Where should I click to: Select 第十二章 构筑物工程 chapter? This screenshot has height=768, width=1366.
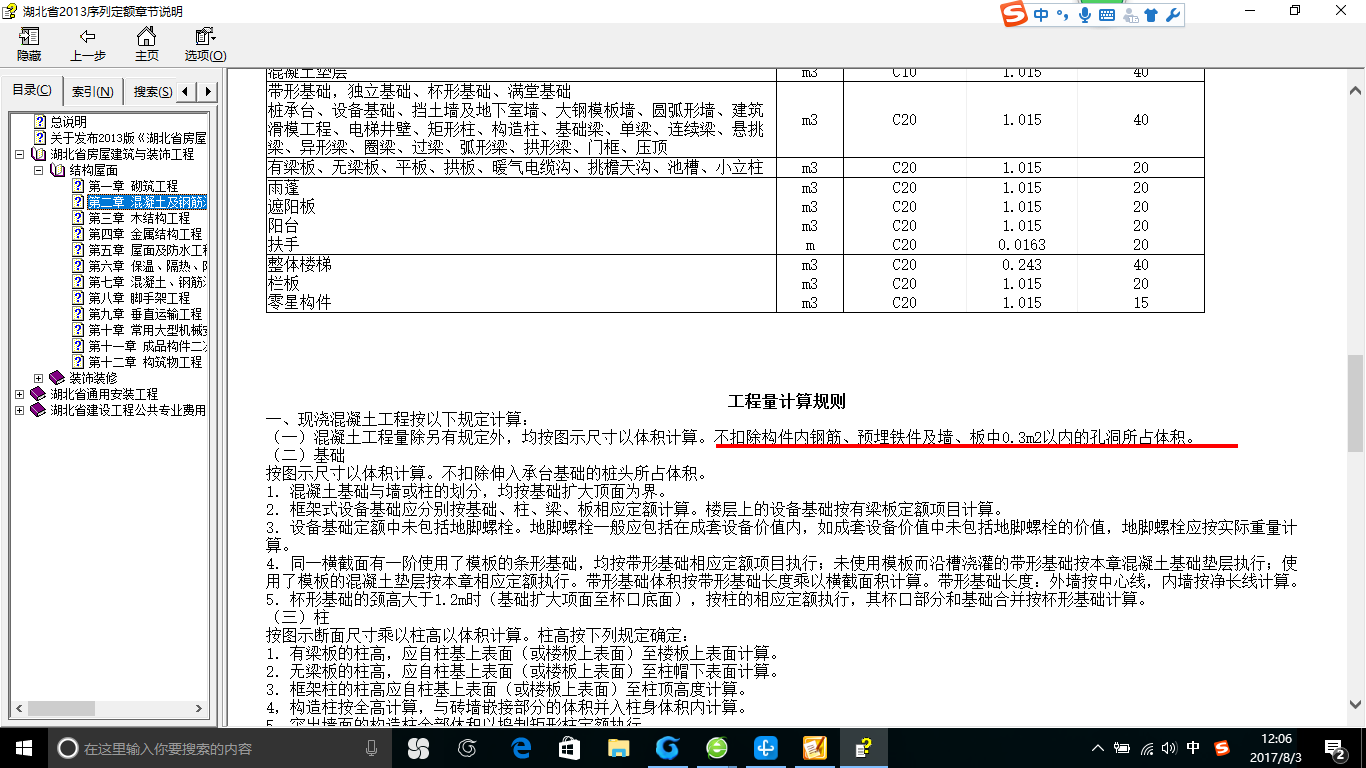pos(145,362)
